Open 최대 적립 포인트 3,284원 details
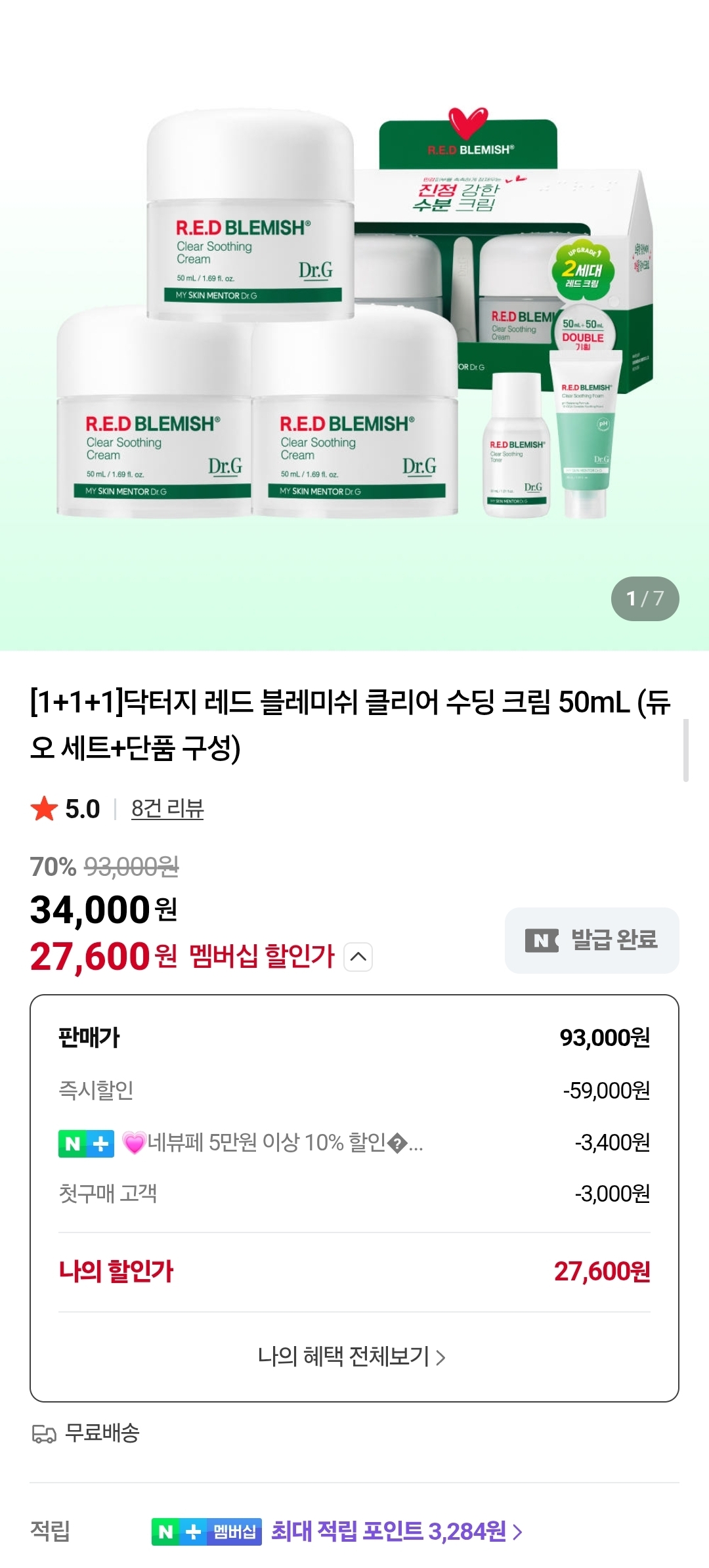Image resolution: width=709 pixels, height=1568 pixels. click(x=397, y=1532)
